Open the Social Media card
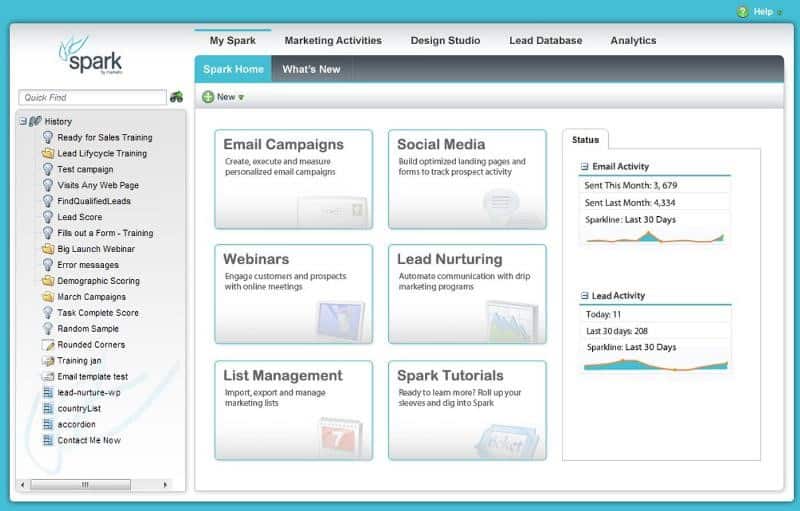Screen dimensions: 800x511 point(467,179)
